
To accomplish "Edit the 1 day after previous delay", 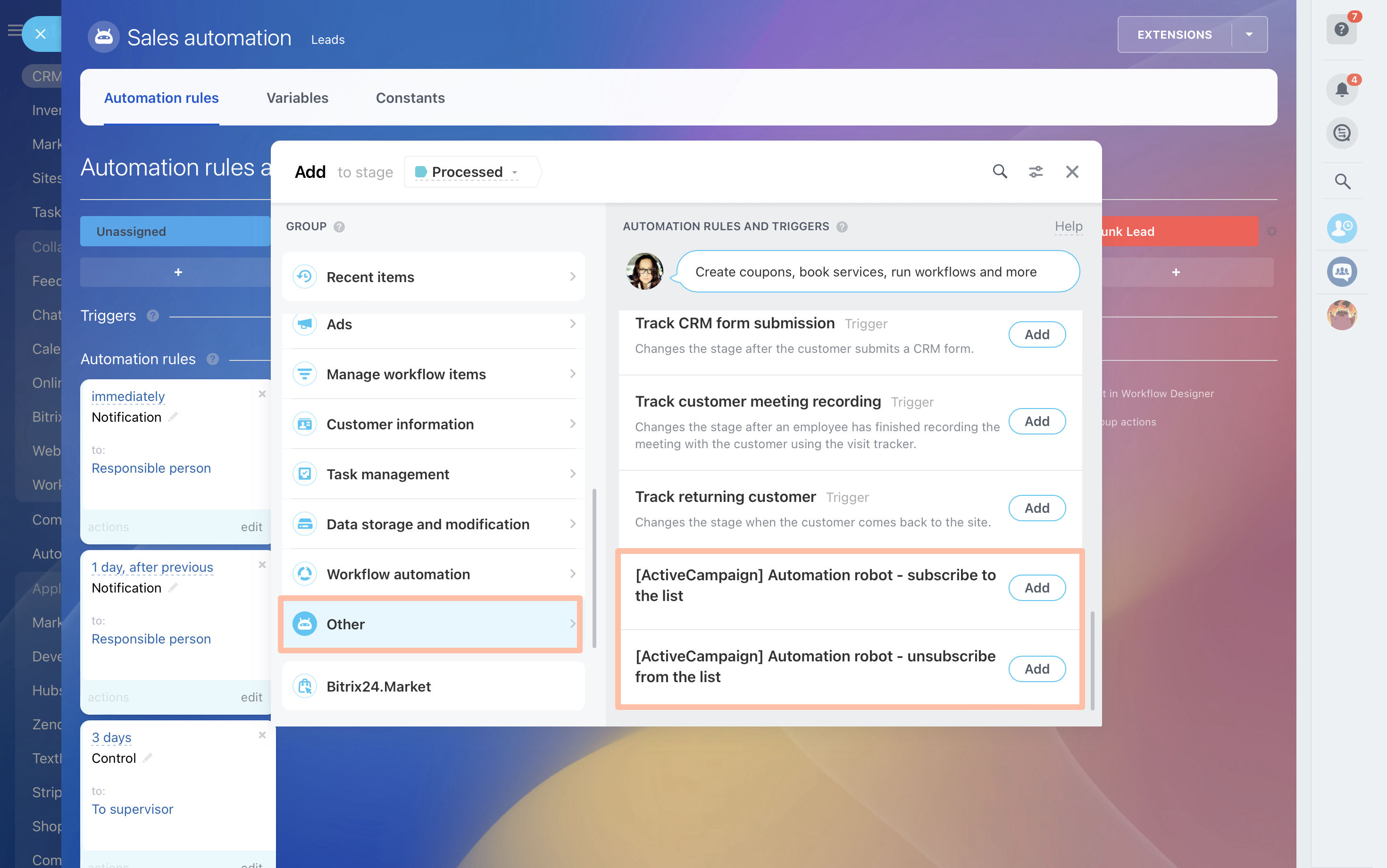I will (152, 567).
